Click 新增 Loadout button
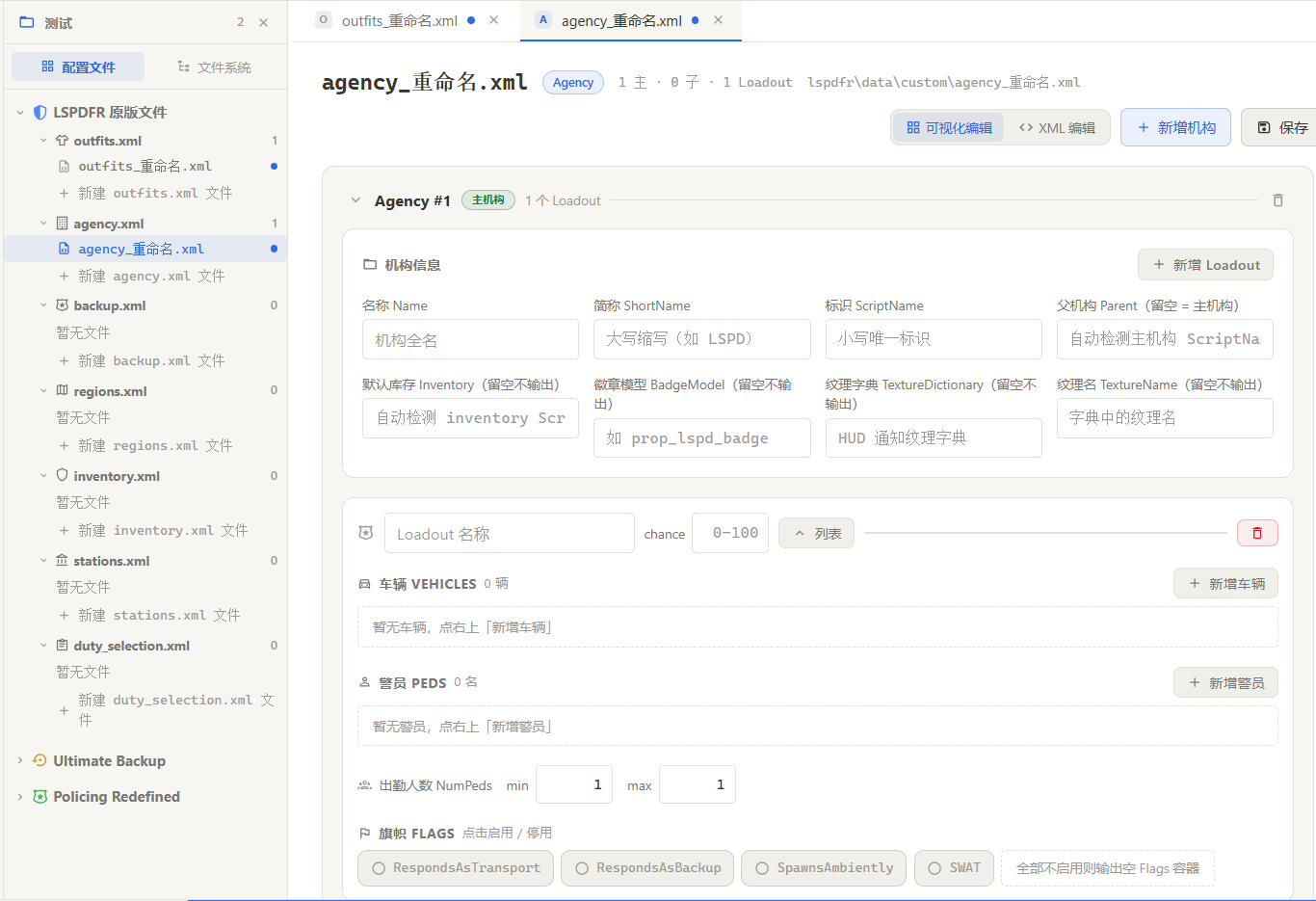 click(1205, 265)
